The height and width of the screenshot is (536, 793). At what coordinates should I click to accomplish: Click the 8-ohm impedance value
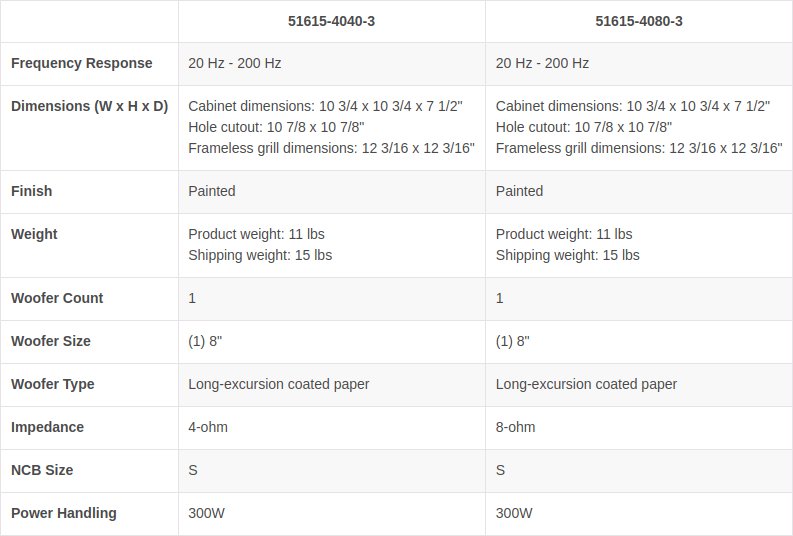pos(515,427)
